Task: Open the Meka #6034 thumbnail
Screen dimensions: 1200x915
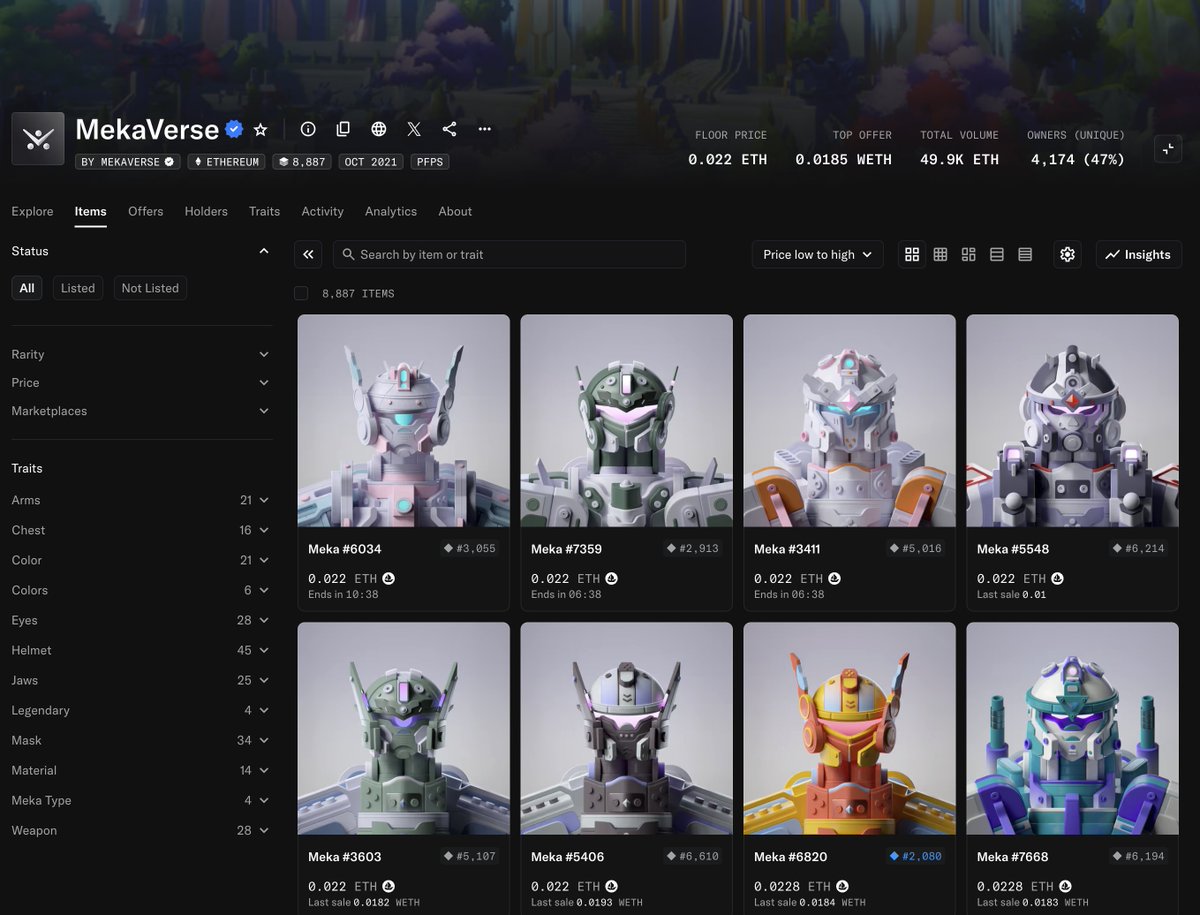Action: pyautogui.click(x=404, y=421)
